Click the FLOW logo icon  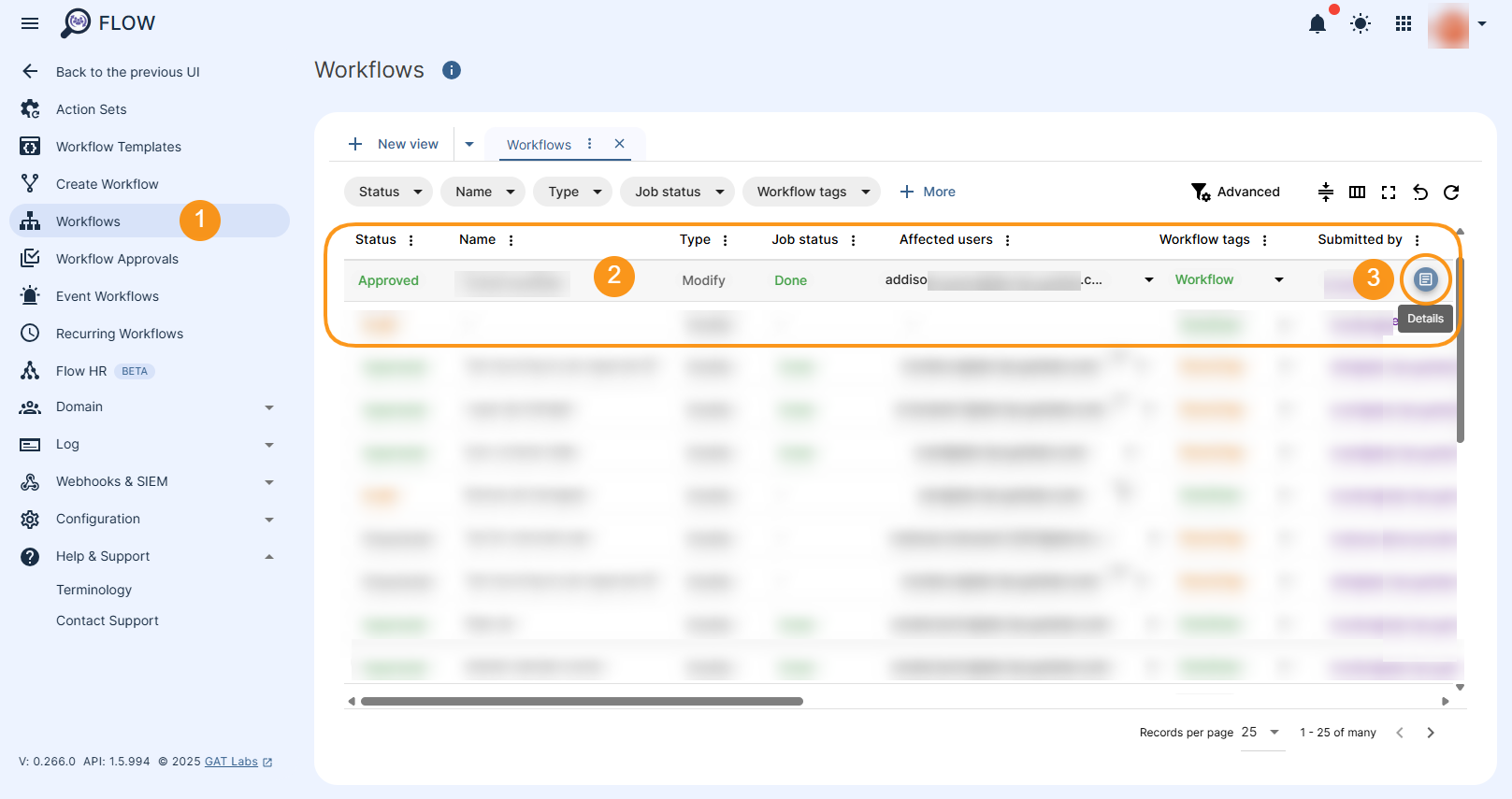76,23
